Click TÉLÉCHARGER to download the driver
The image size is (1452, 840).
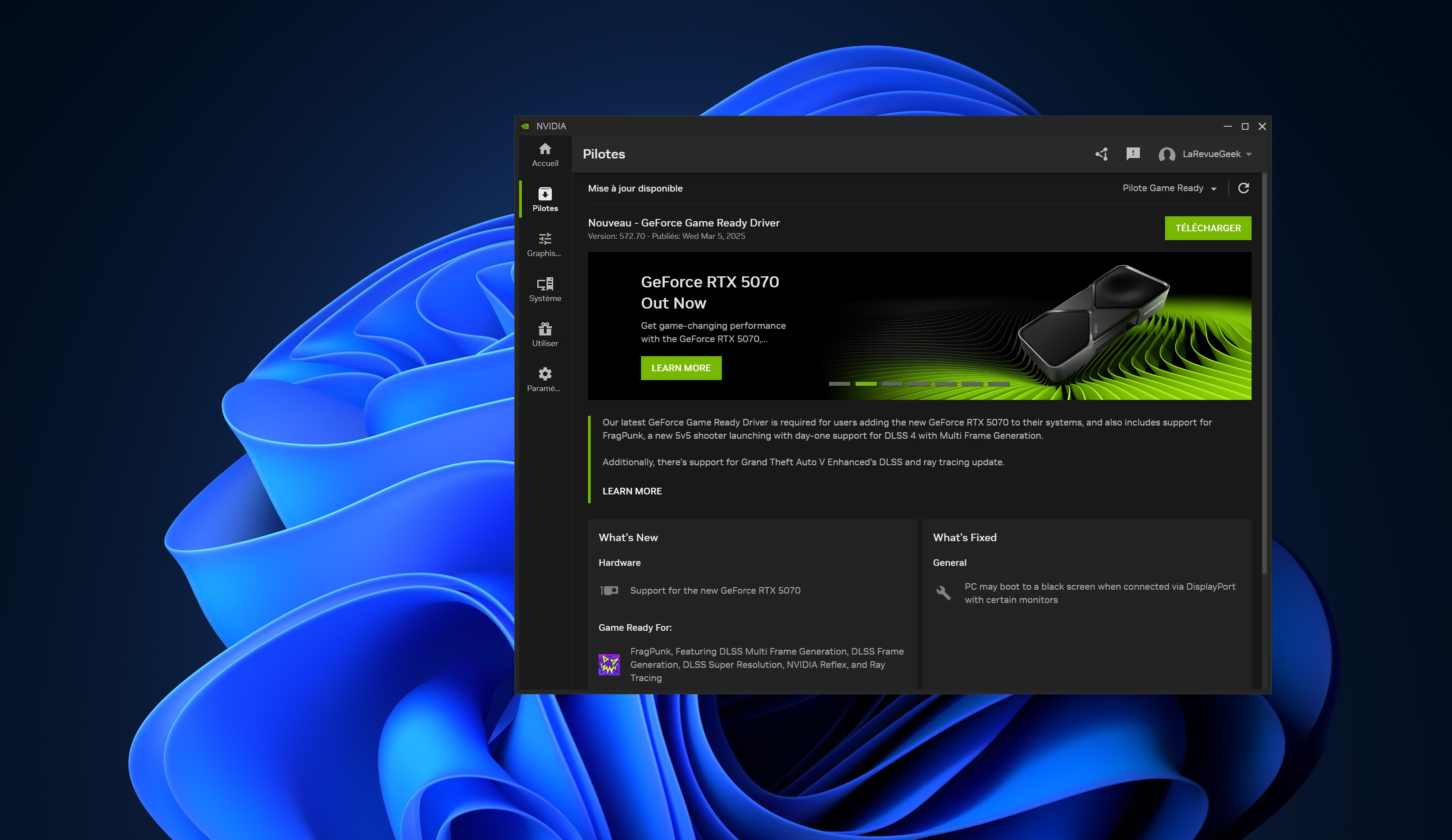point(1208,228)
